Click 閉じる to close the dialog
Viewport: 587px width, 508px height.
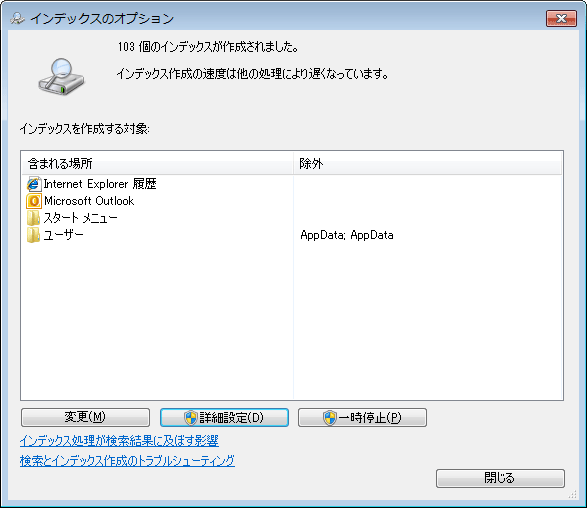point(500,478)
